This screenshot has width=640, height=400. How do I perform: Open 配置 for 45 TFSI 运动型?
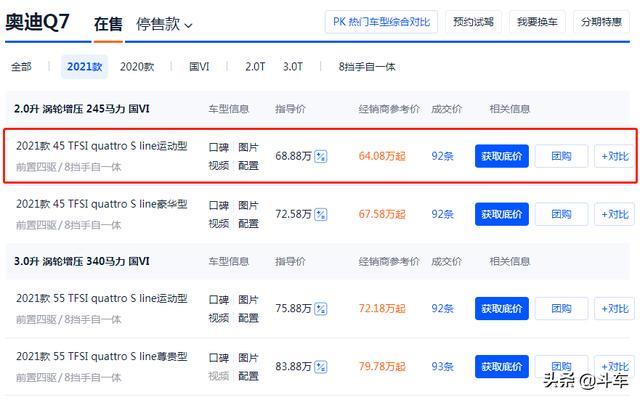point(249,165)
